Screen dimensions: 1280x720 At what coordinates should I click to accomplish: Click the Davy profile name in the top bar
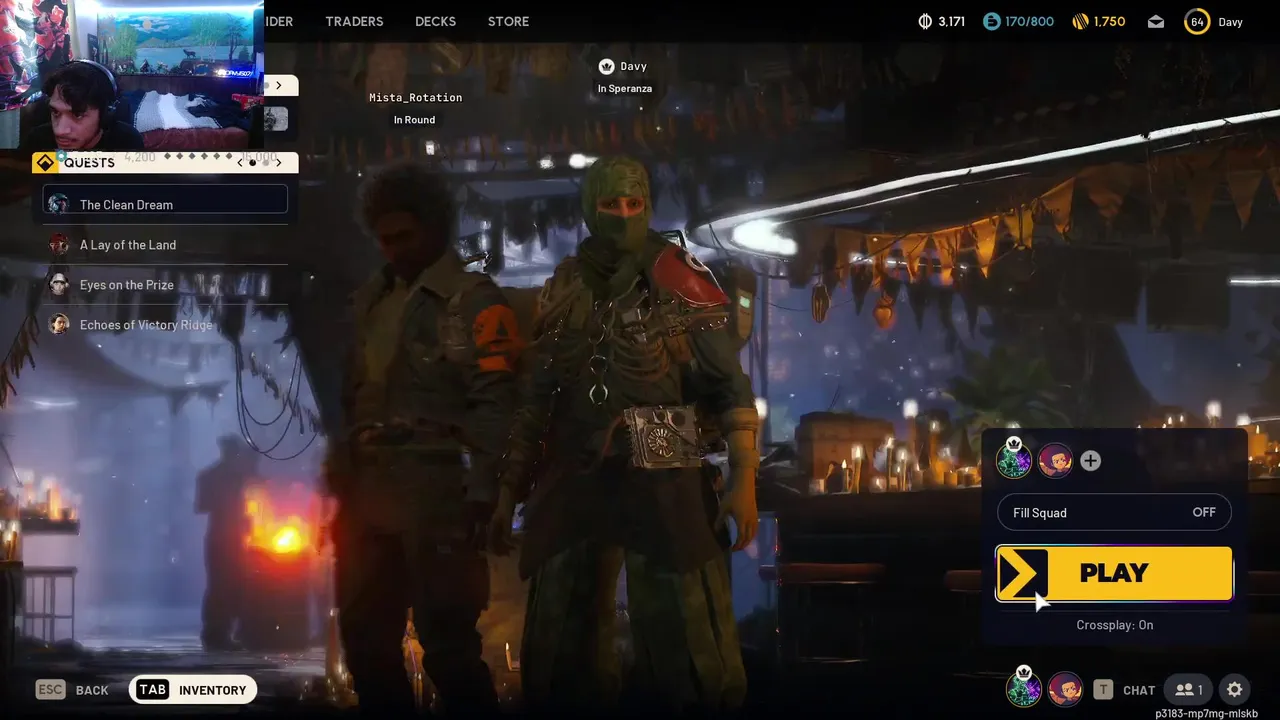[x=1230, y=21]
